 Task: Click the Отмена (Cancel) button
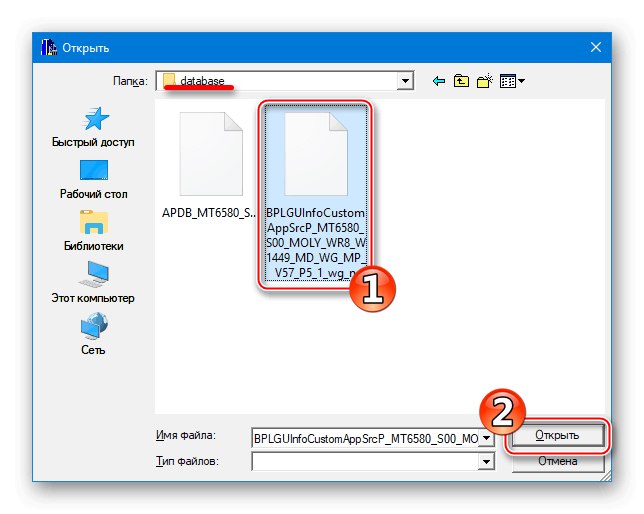[558, 461]
